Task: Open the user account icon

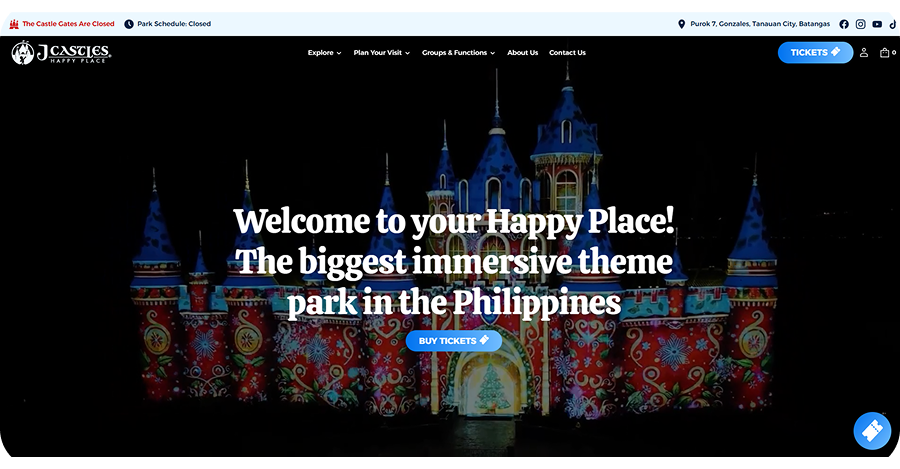Action: (864, 52)
